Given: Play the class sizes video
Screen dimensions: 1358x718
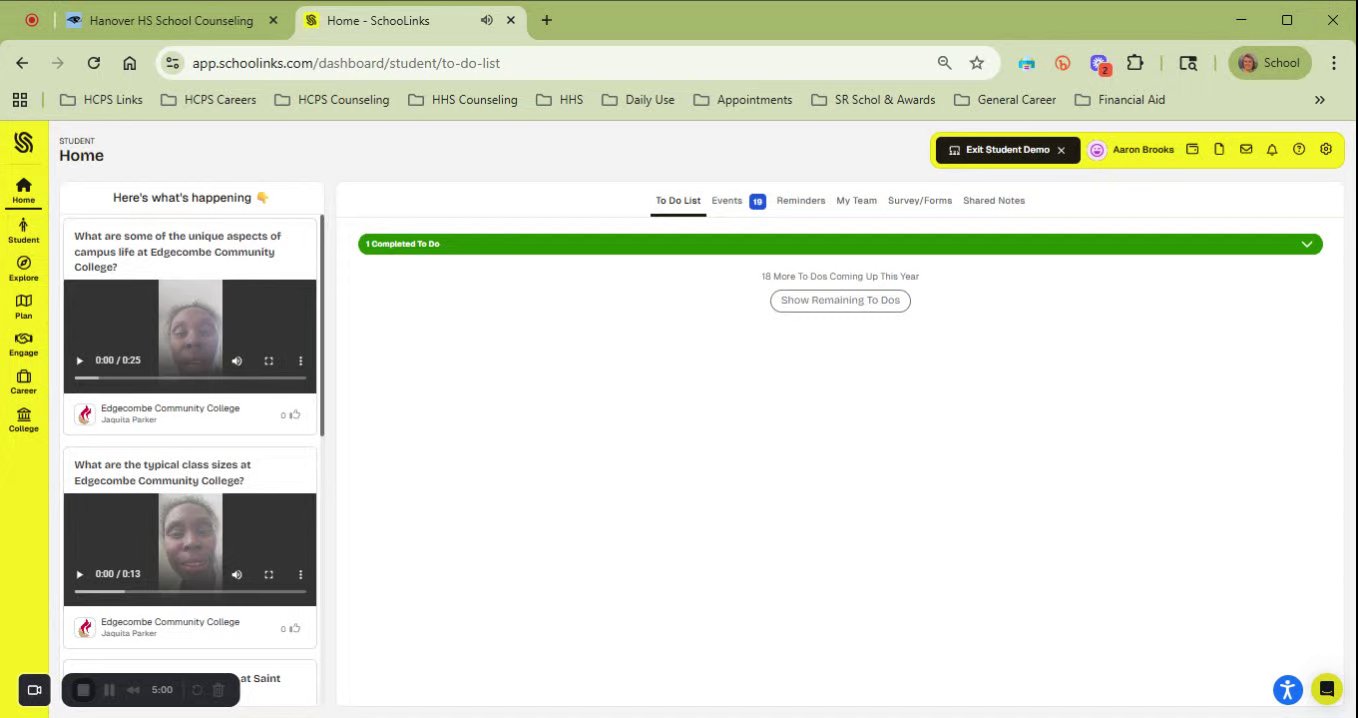Looking at the screenshot, I should point(80,575).
